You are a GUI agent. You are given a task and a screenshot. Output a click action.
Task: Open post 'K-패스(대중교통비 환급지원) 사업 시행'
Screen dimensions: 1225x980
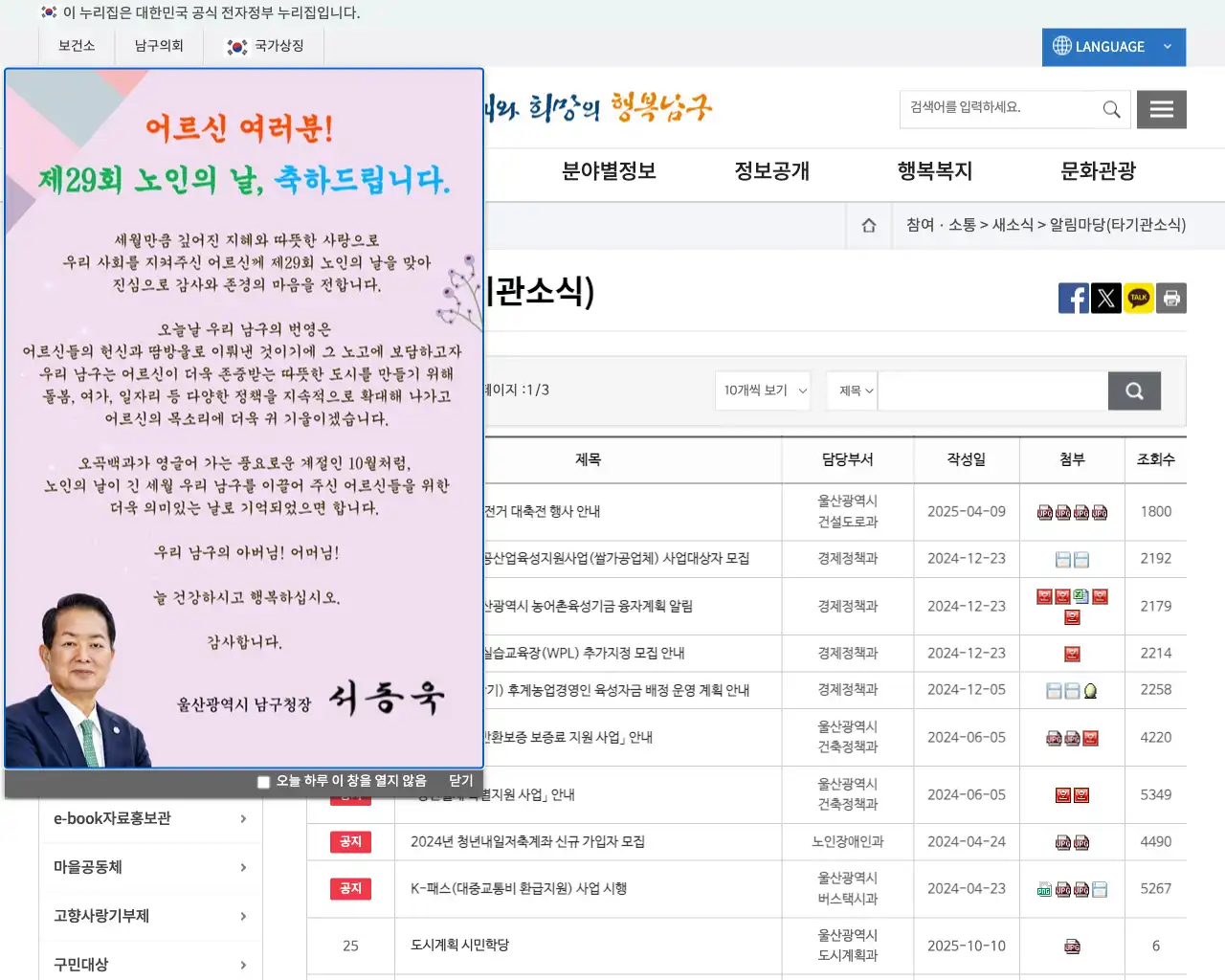(519, 889)
